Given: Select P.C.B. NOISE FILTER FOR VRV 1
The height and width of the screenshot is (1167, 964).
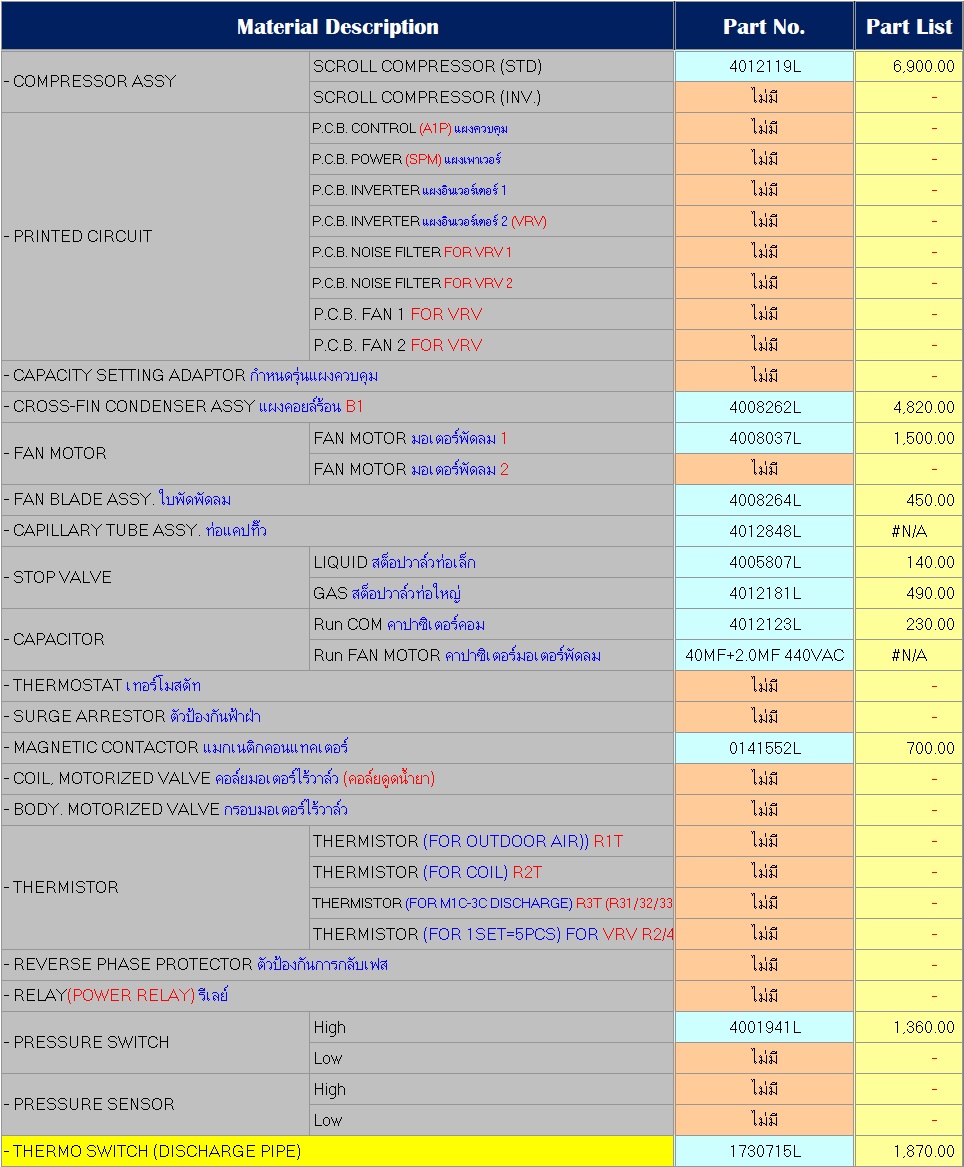Looking at the screenshot, I should tap(491, 252).
